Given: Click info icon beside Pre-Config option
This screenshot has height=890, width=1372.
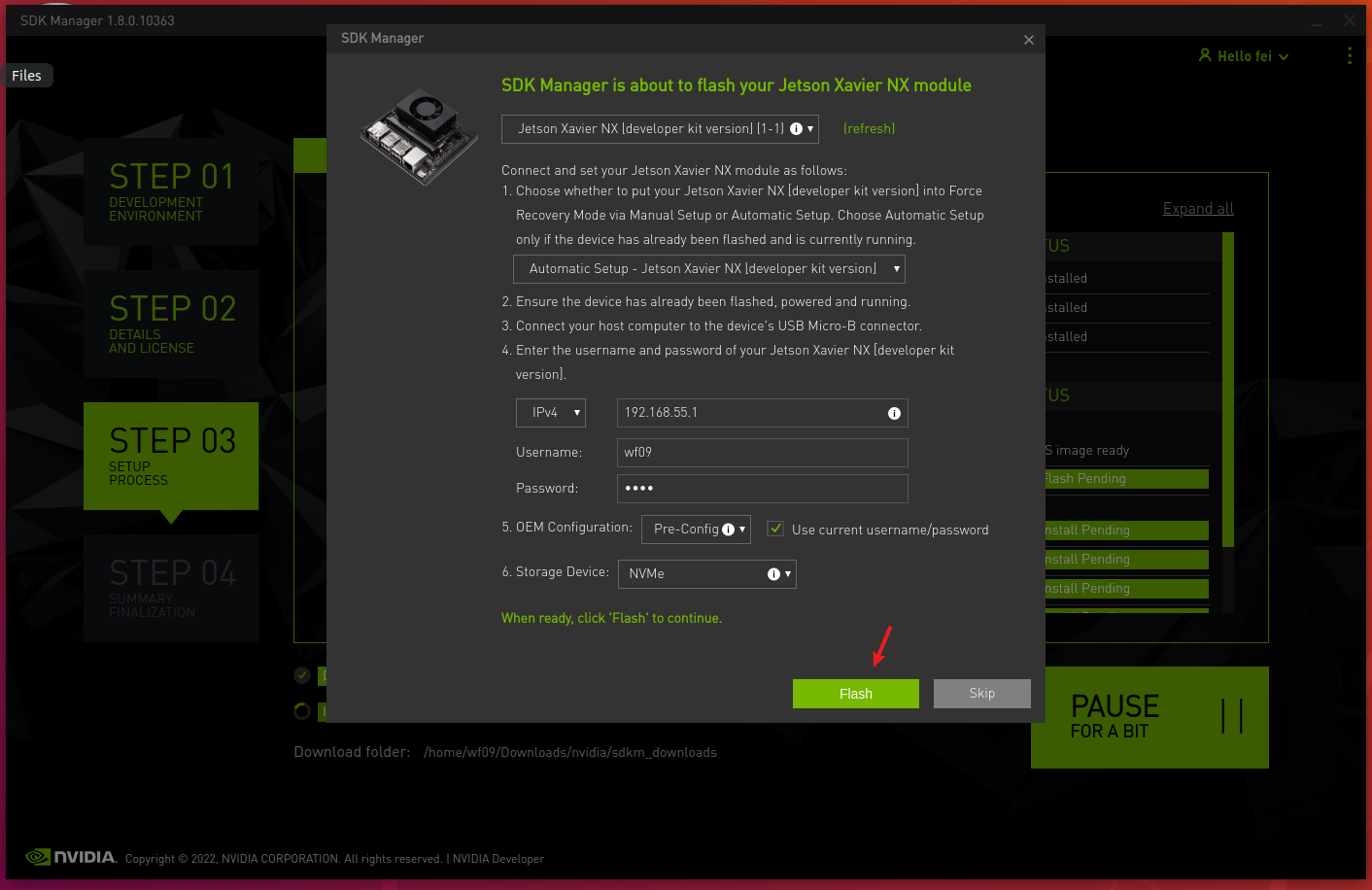Looking at the screenshot, I should [728, 530].
